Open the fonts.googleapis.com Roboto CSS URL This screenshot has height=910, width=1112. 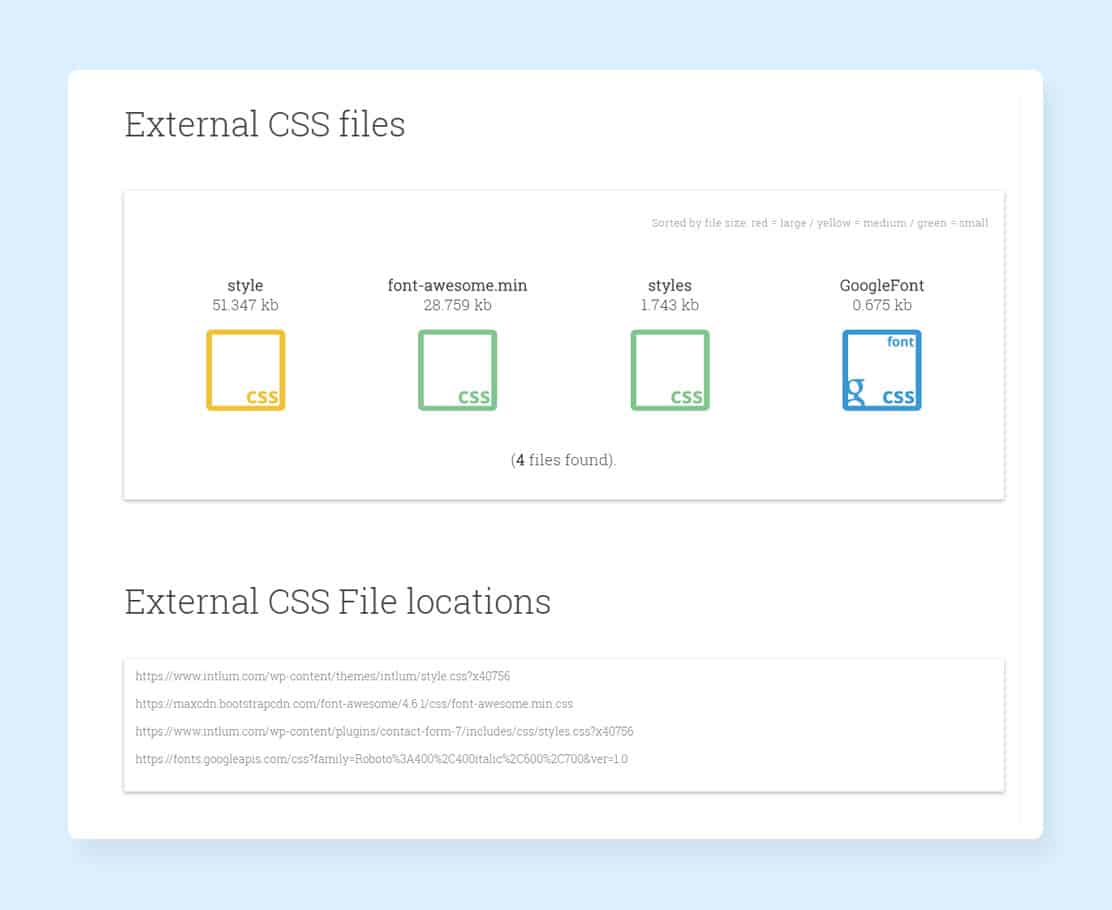pyautogui.click(x=381, y=759)
